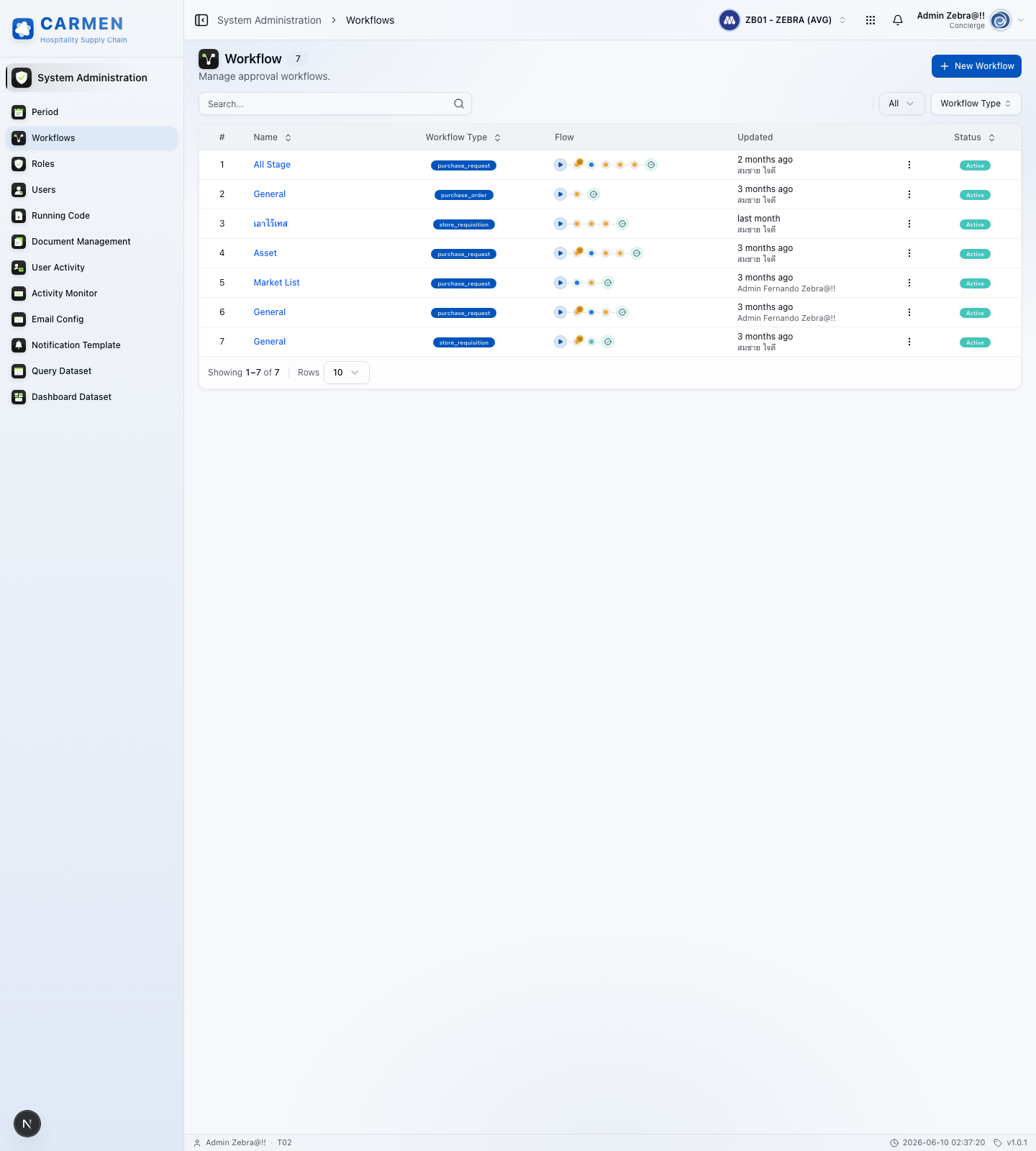Open the rows per page dropdown
The height and width of the screenshot is (1151, 1036).
(x=346, y=373)
